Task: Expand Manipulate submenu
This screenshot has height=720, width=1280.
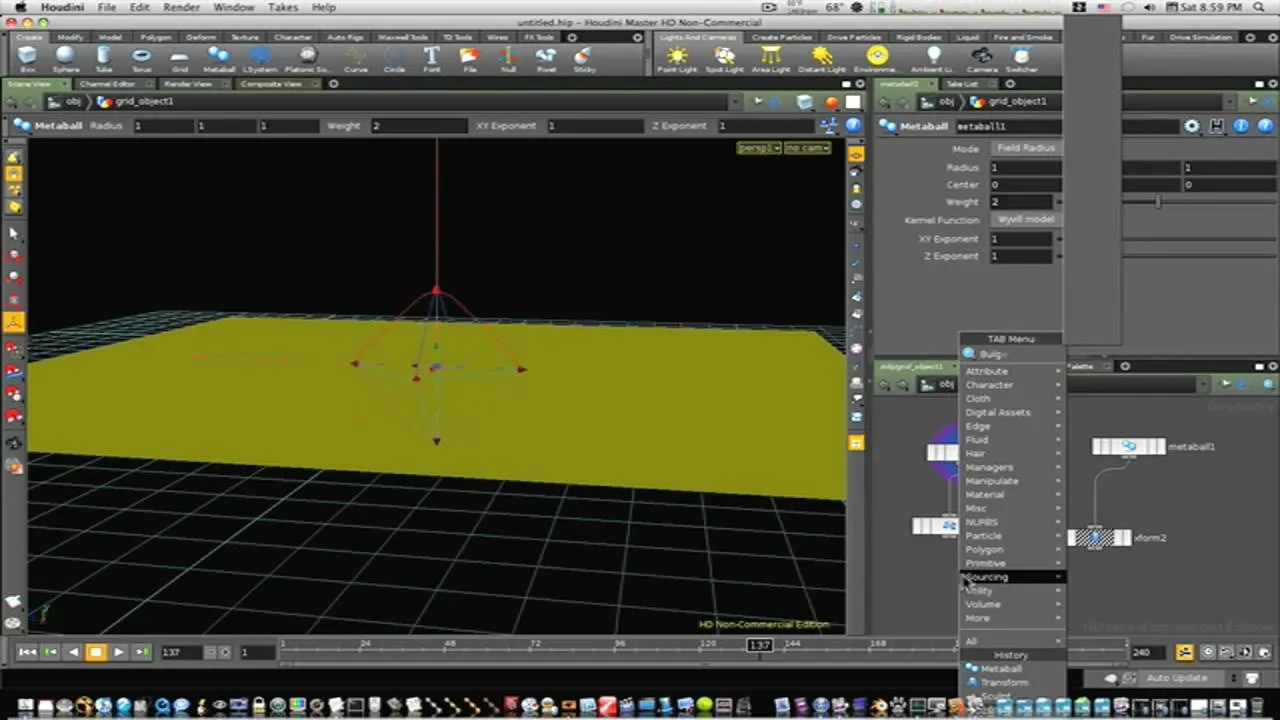Action: click(1011, 481)
